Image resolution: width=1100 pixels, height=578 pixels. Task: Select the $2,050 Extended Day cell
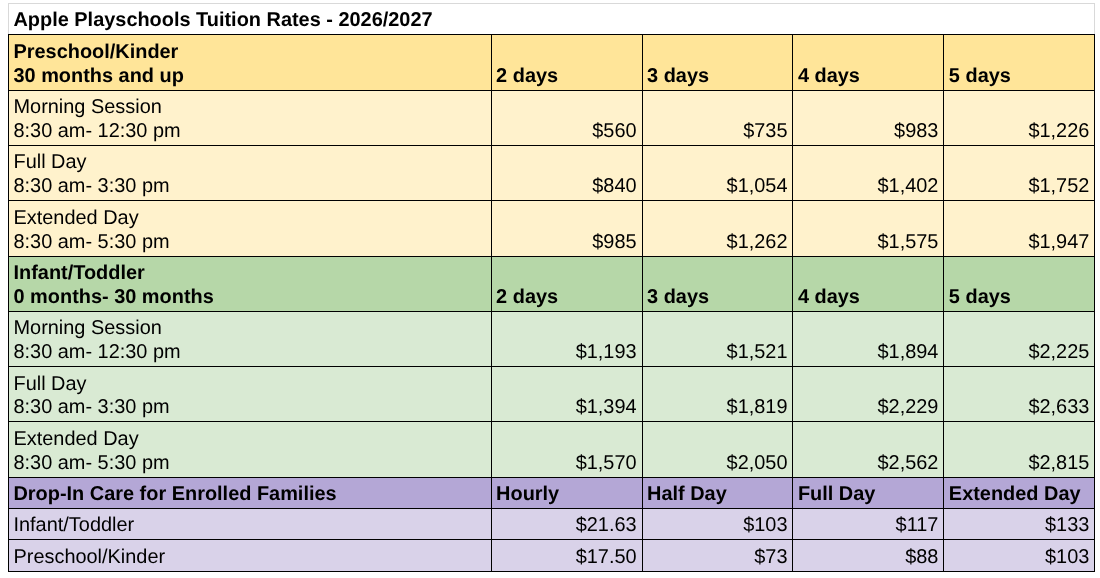click(x=718, y=450)
